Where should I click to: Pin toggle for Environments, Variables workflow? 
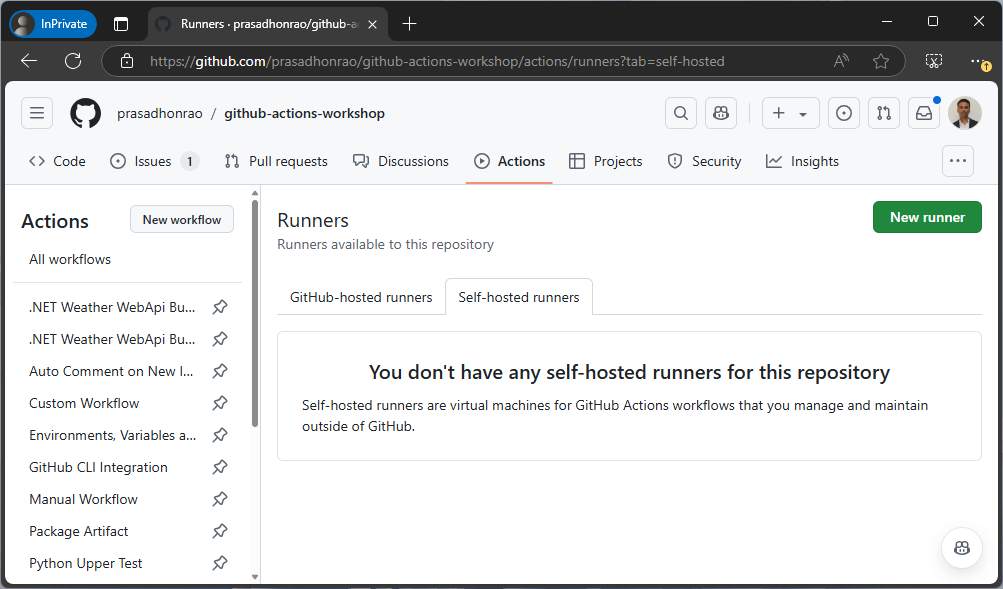coord(220,435)
